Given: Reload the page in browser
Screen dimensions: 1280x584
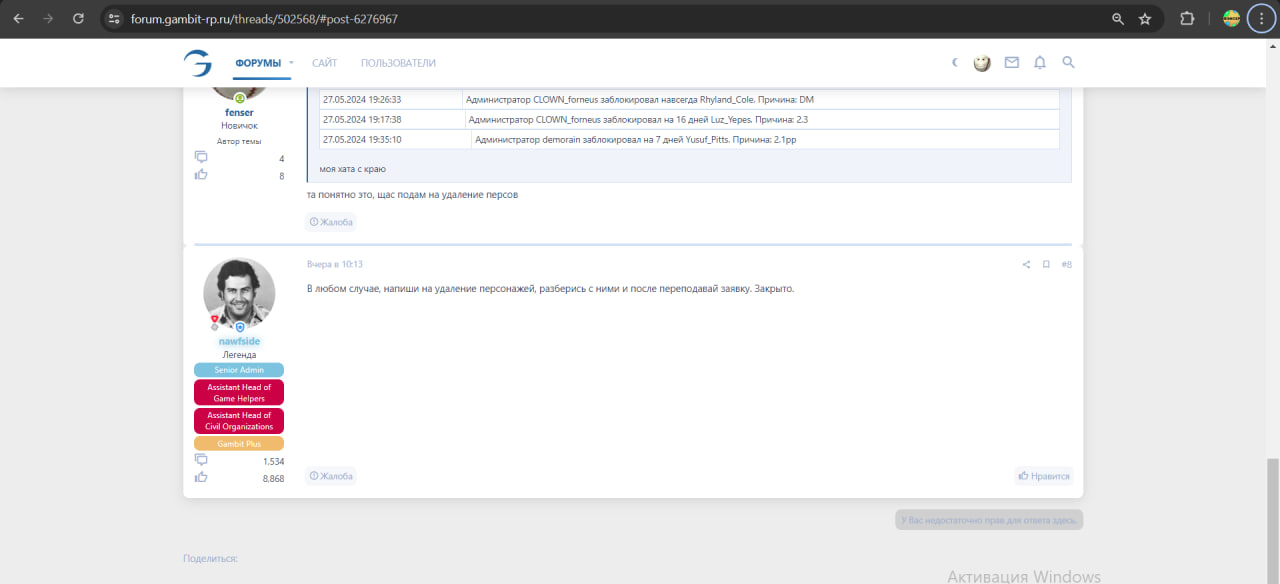Looking at the screenshot, I should pyautogui.click(x=78, y=18).
